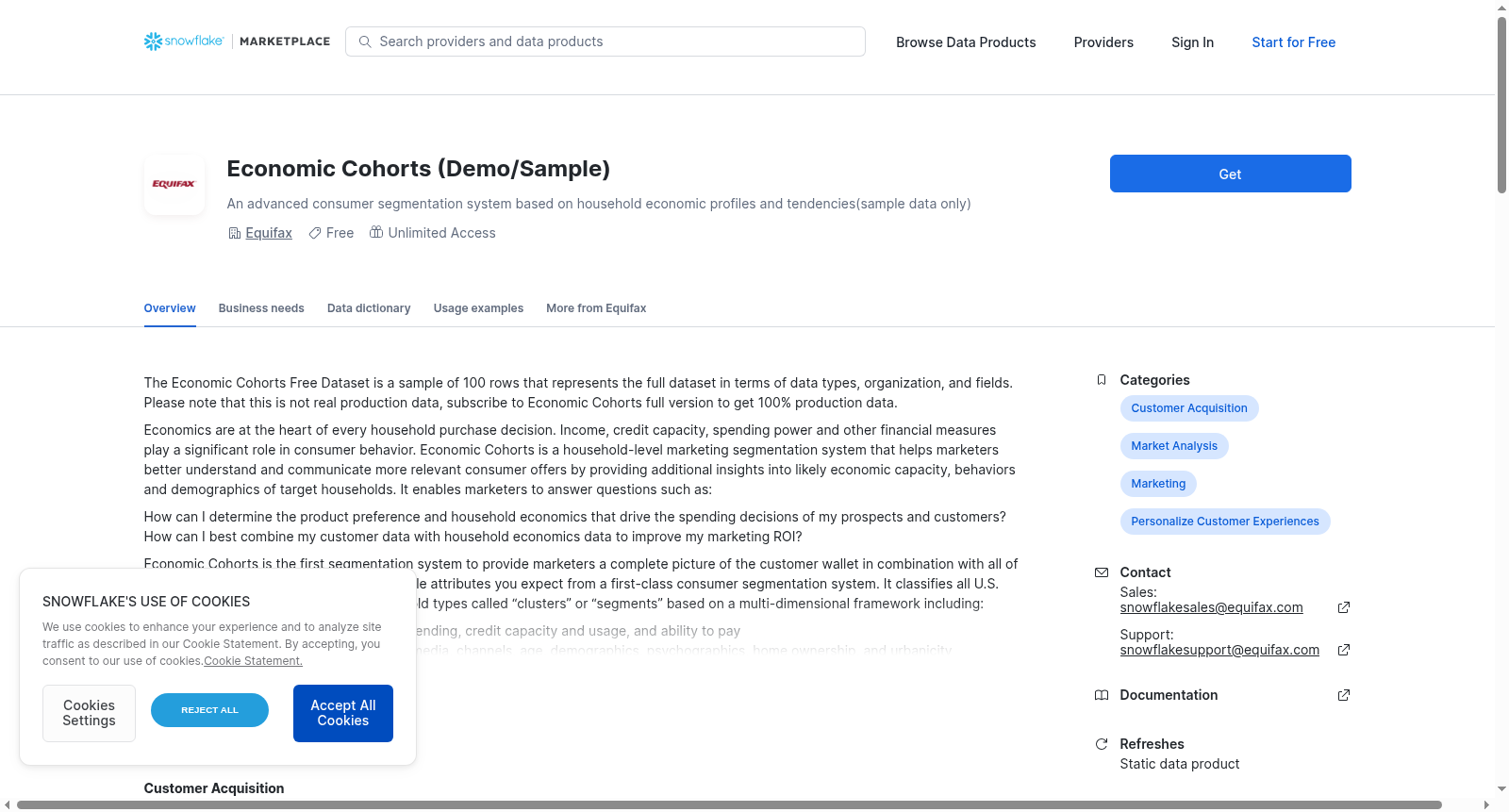Viewport: 1509px width, 812px height.
Task: Open the Usage examples tab
Action: point(478,308)
